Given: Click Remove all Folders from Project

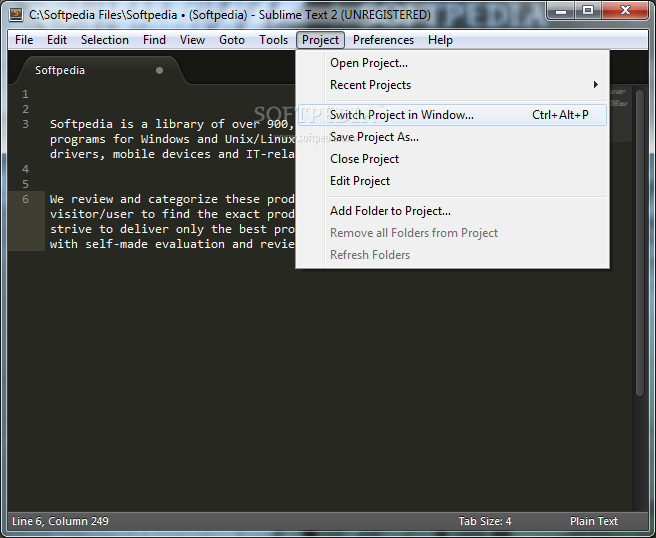Looking at the screenshot, I should coord(452,233).
